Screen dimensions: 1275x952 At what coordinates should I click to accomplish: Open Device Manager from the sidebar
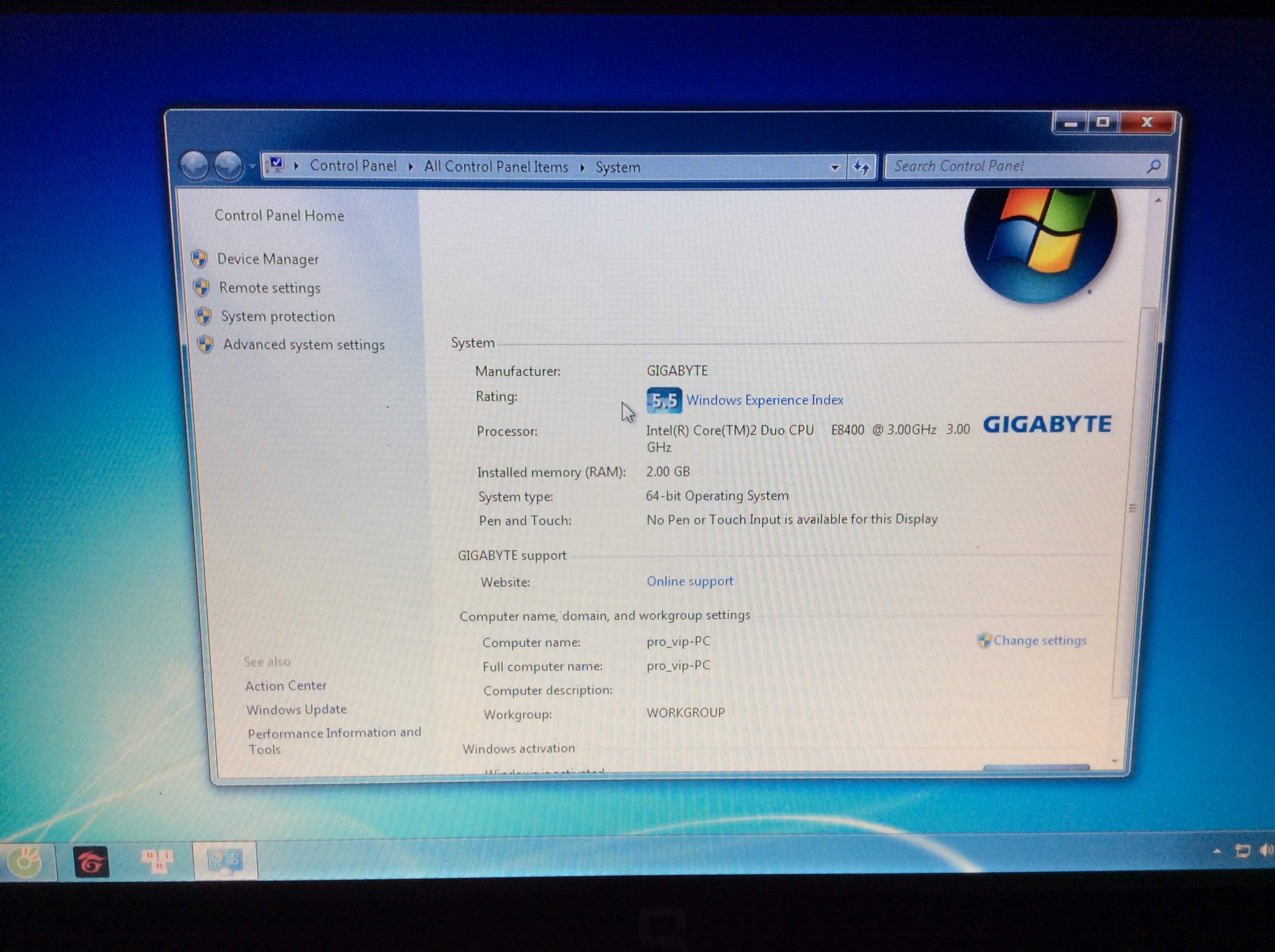268,259
